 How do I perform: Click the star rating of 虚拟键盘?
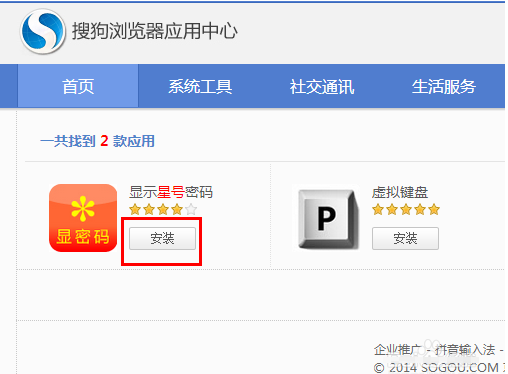tap(406, 209)
